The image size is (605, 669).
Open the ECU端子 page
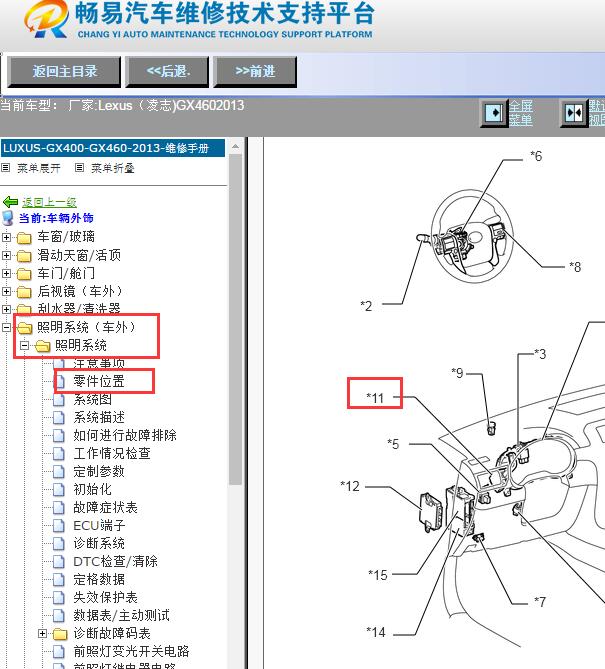[x=99, y=525]
